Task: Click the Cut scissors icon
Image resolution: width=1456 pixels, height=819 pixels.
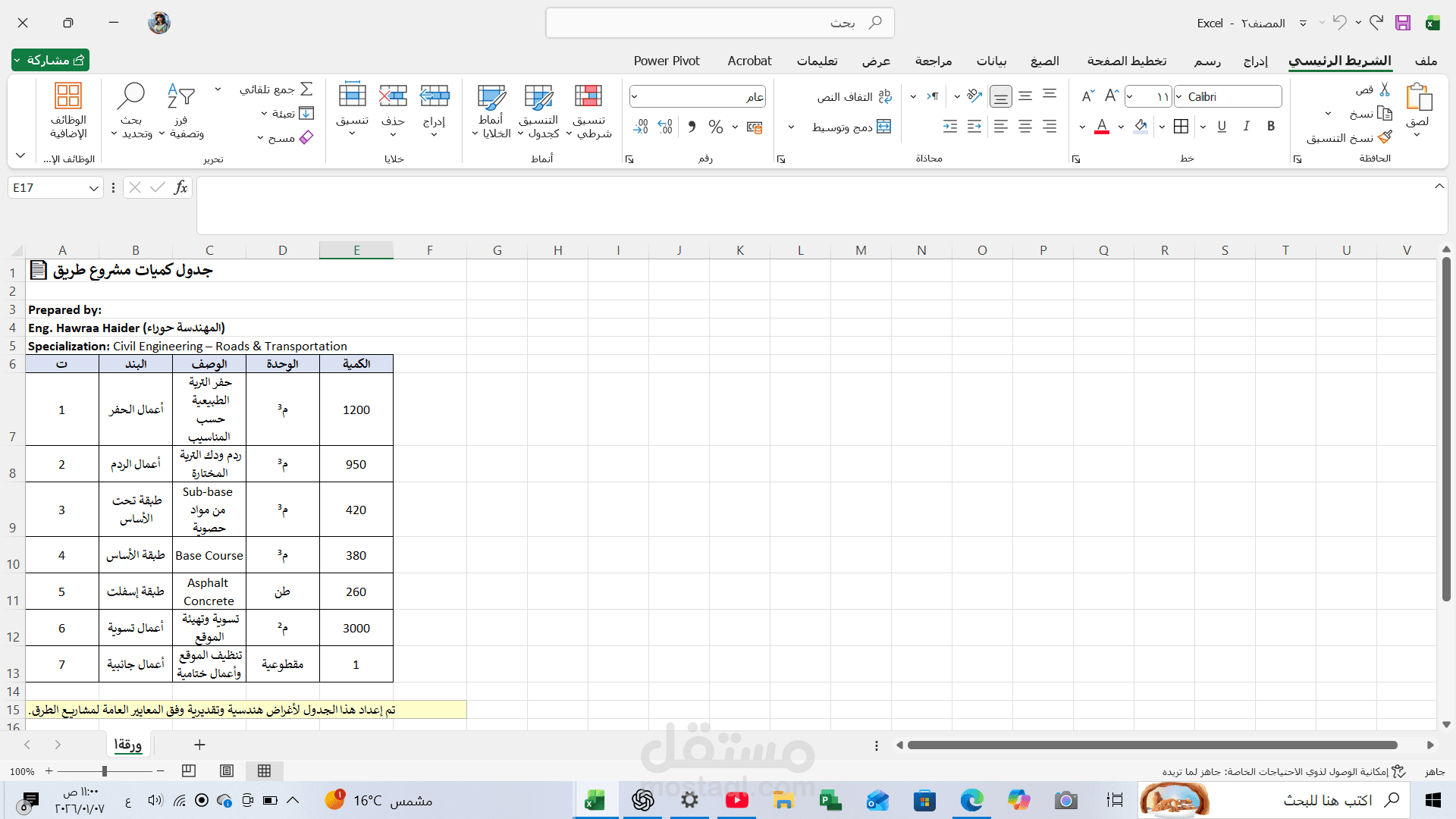Action: [1385, 89]
